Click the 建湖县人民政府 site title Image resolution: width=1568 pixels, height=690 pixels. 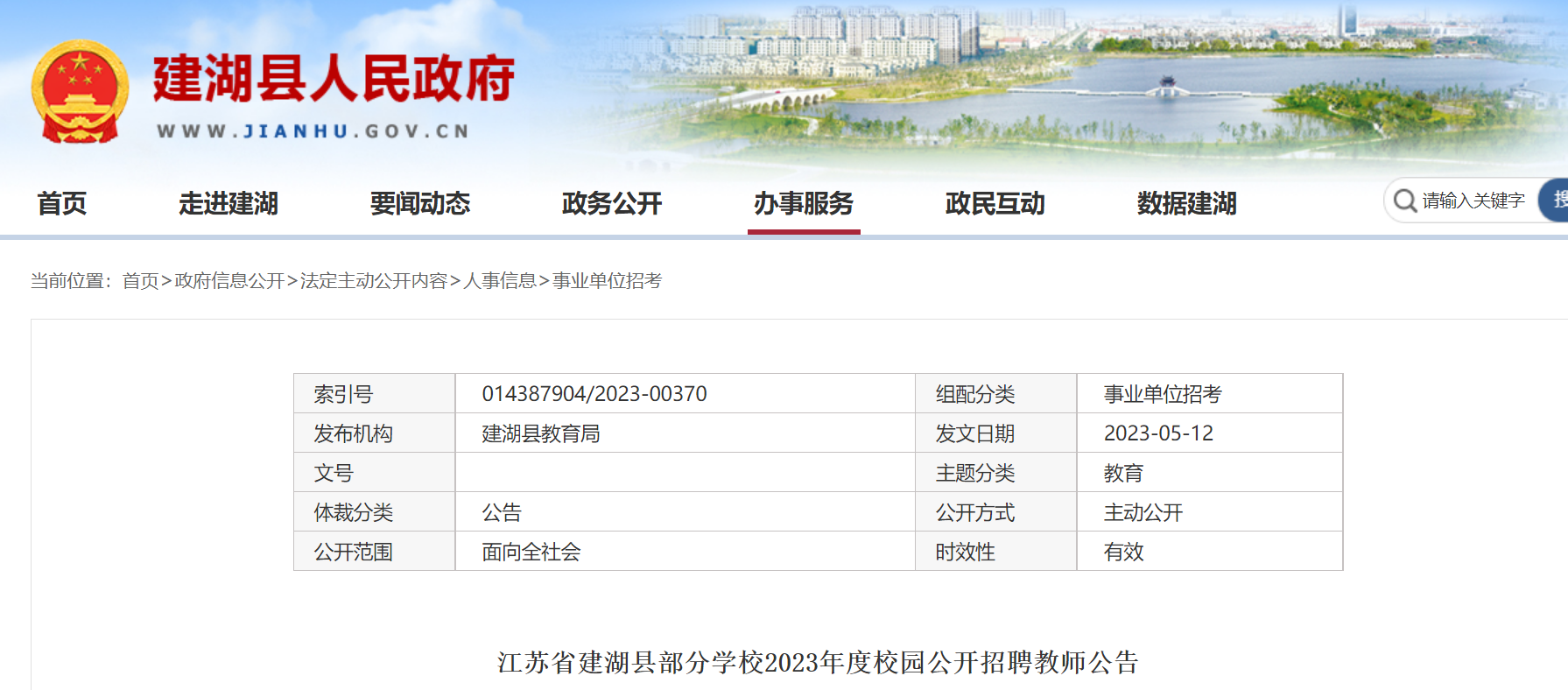coord(334,79)
